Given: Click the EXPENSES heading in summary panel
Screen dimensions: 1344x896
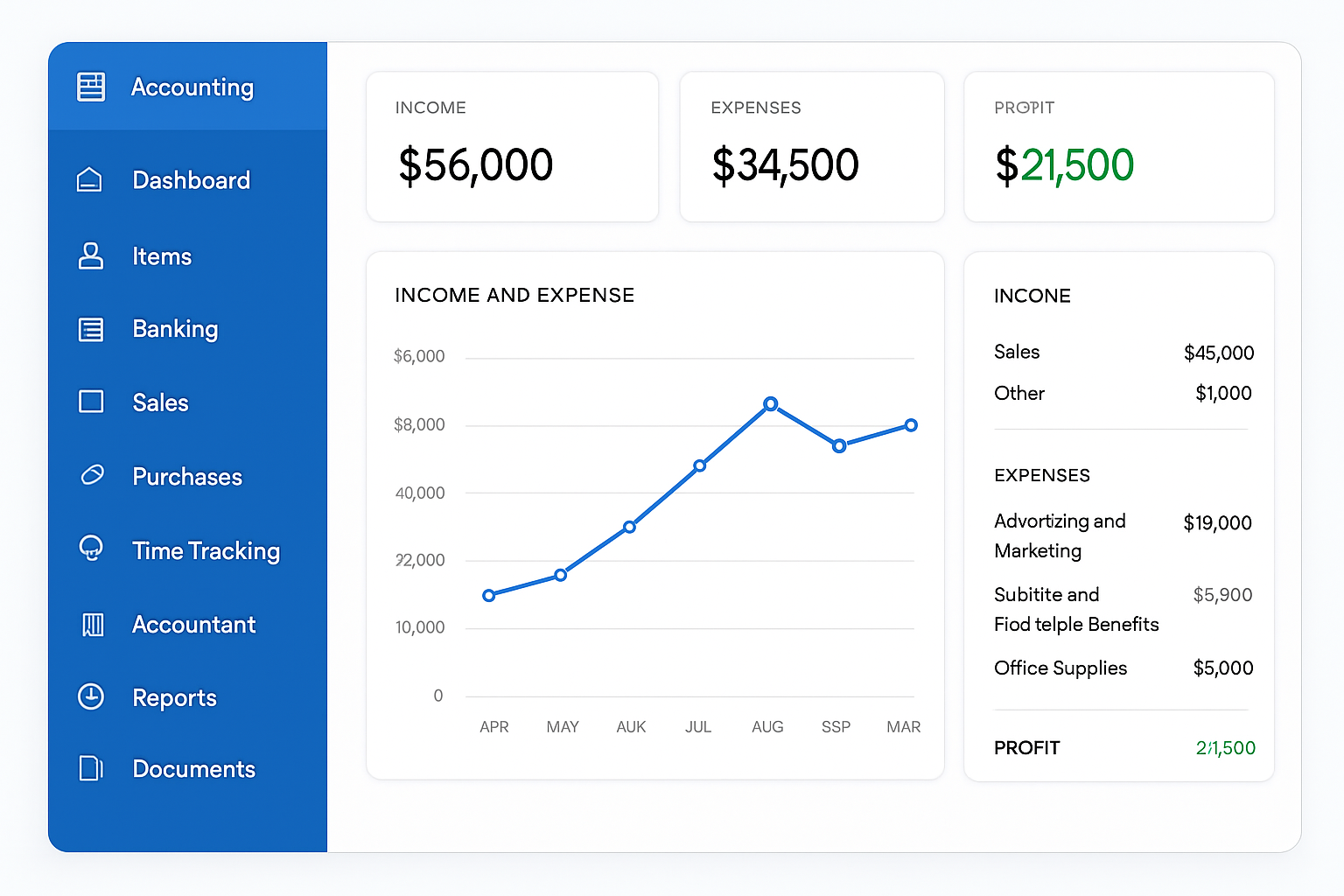Looking at the screenshot, I should (x=1042, y=475).
